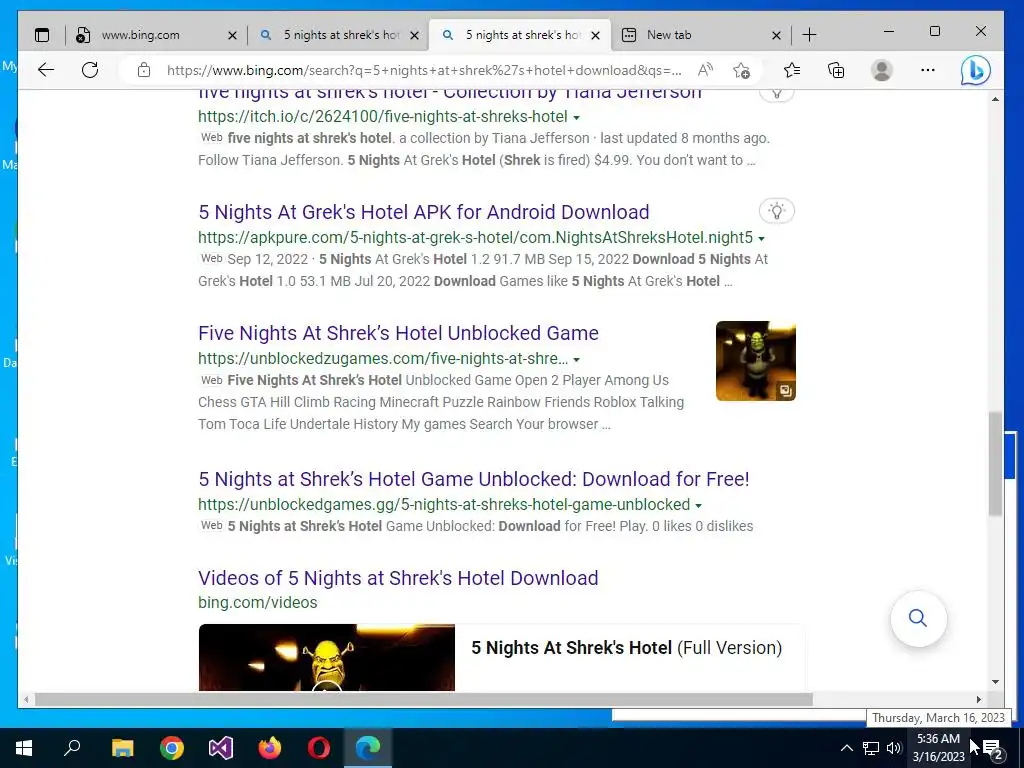Screen dimensions: 1024x768
Task: Add this page to favorites star icon
Action: (741, 70)
